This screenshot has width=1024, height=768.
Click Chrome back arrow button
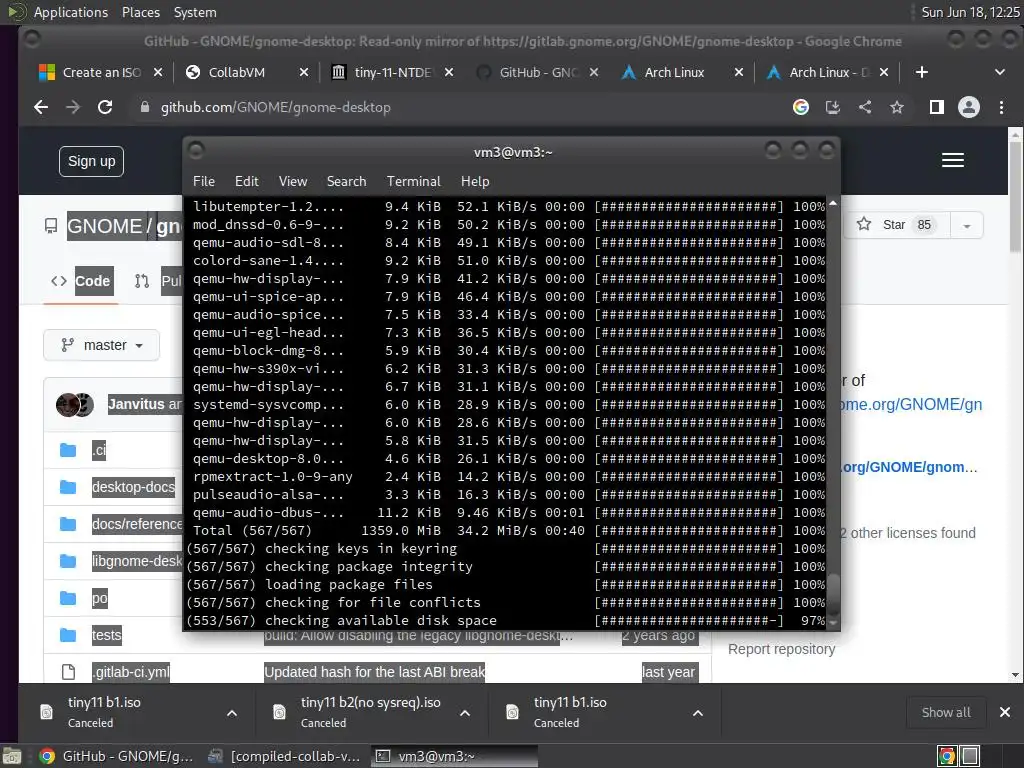41,107
